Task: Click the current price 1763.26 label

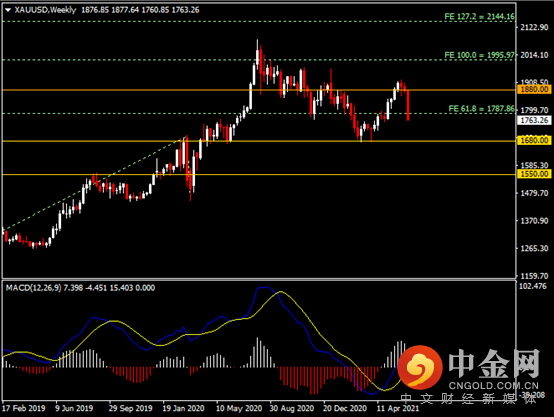Action: click(534, 121)
